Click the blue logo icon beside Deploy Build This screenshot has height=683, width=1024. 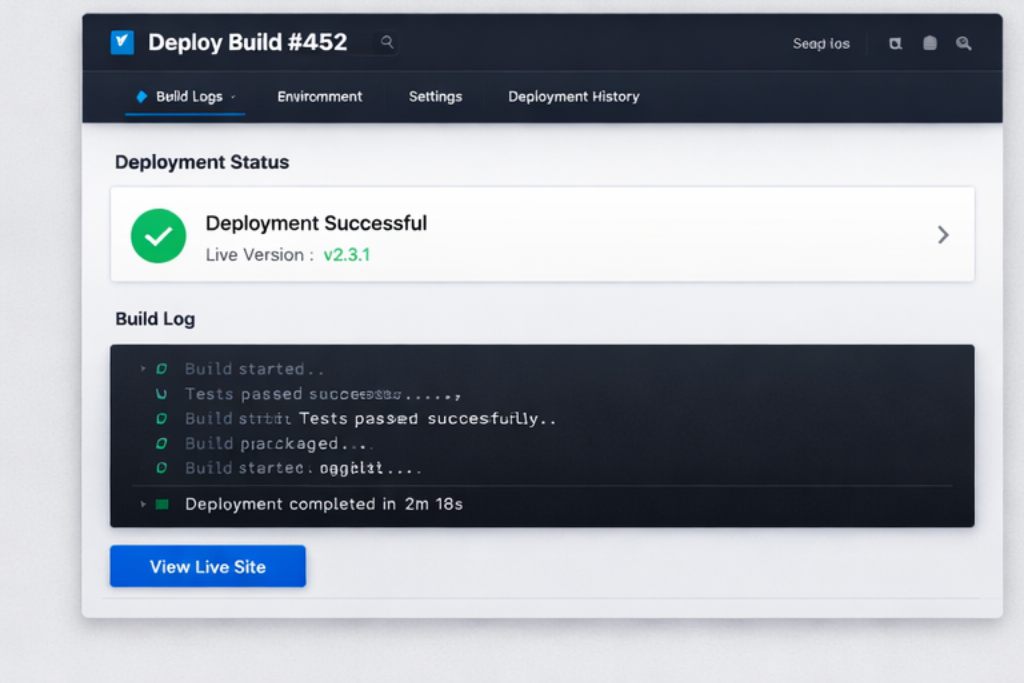point(122,42)
